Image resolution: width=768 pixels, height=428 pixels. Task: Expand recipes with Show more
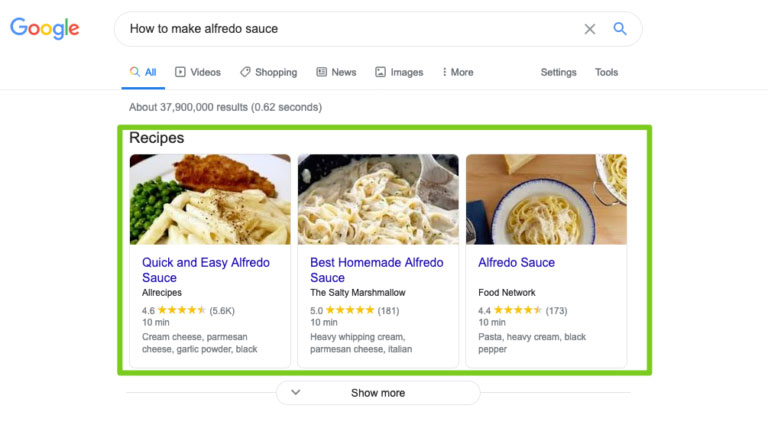pos(378,393)
